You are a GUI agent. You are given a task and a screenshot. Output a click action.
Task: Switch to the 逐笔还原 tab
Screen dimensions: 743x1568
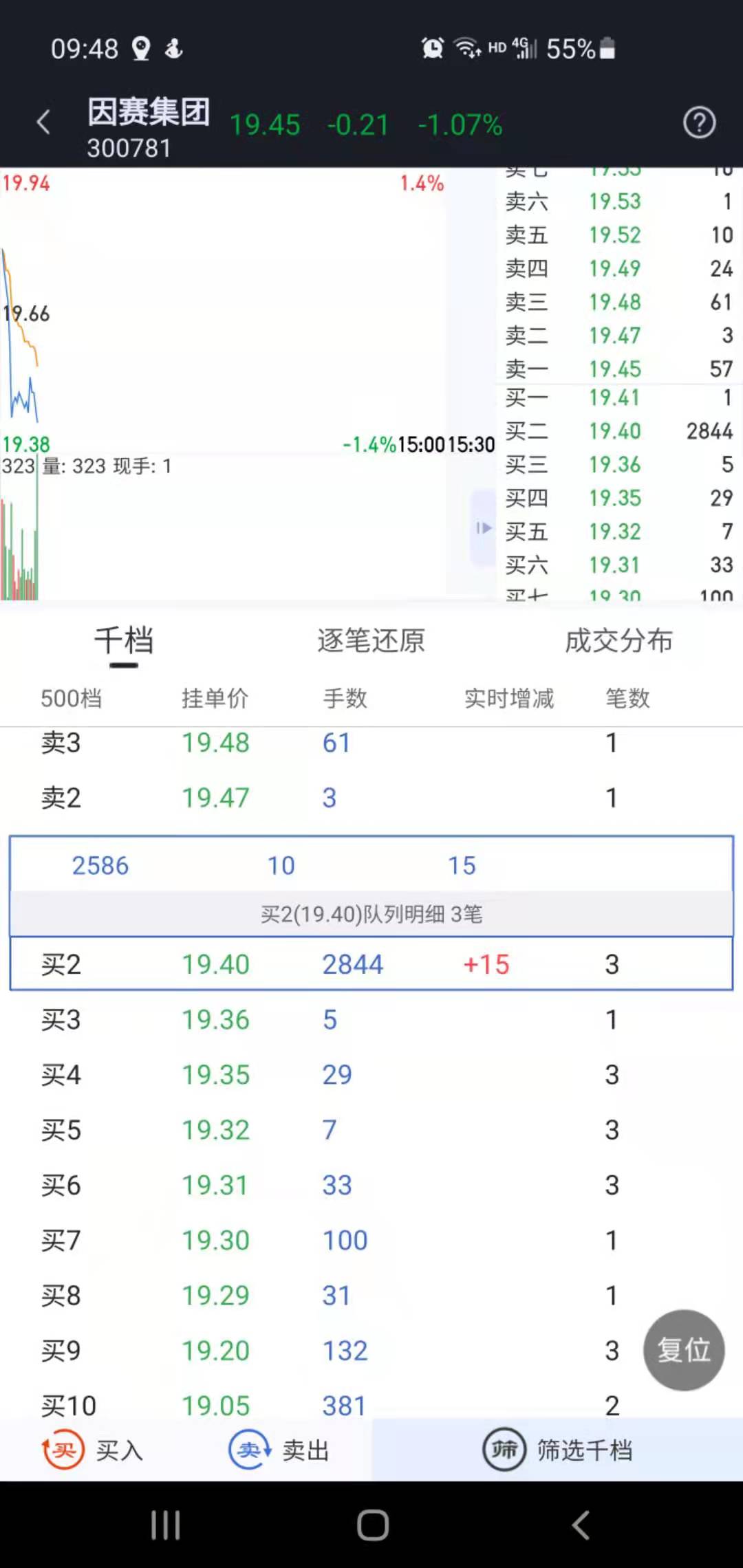click(x=371, y=641)
